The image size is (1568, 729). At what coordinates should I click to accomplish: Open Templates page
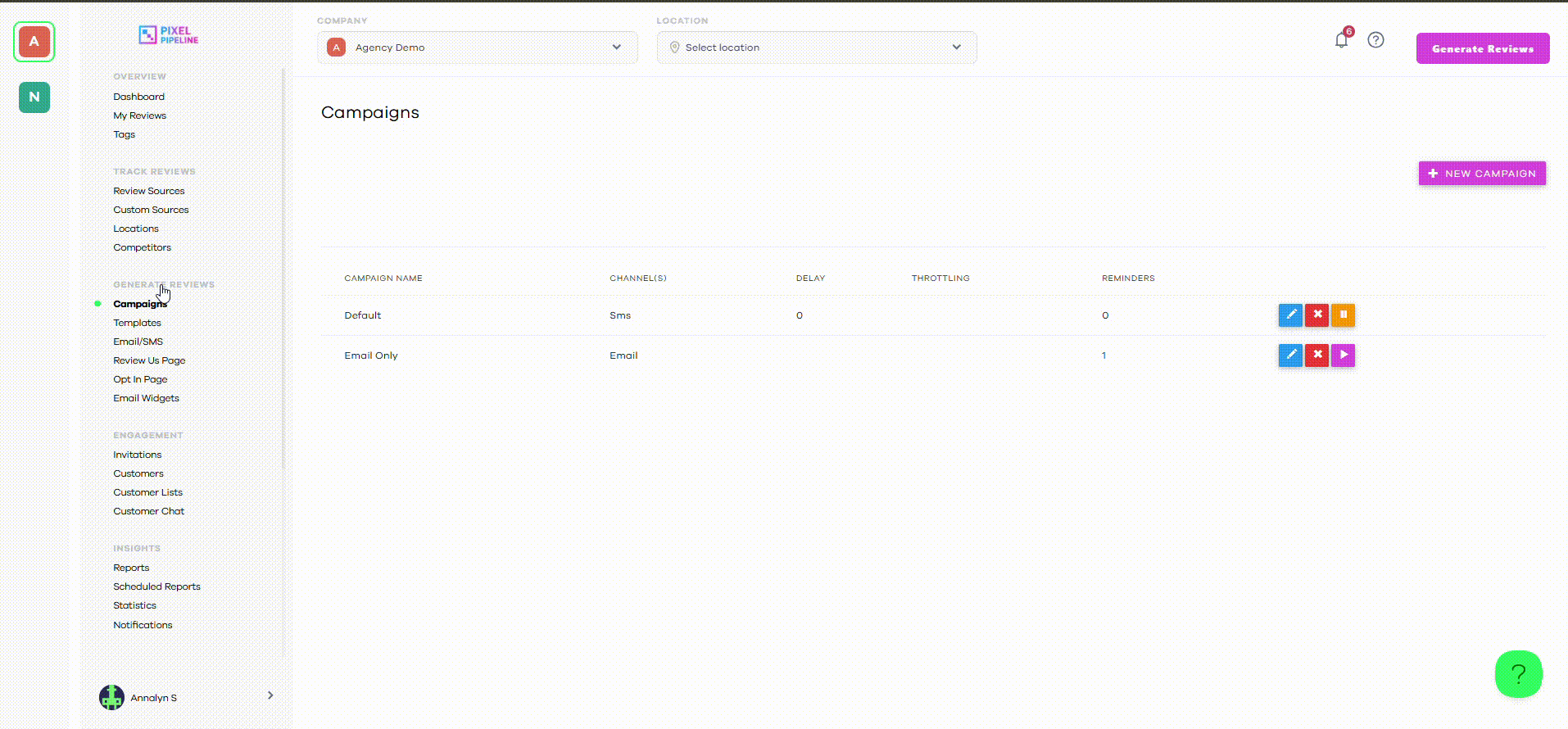tap(138, 323)
